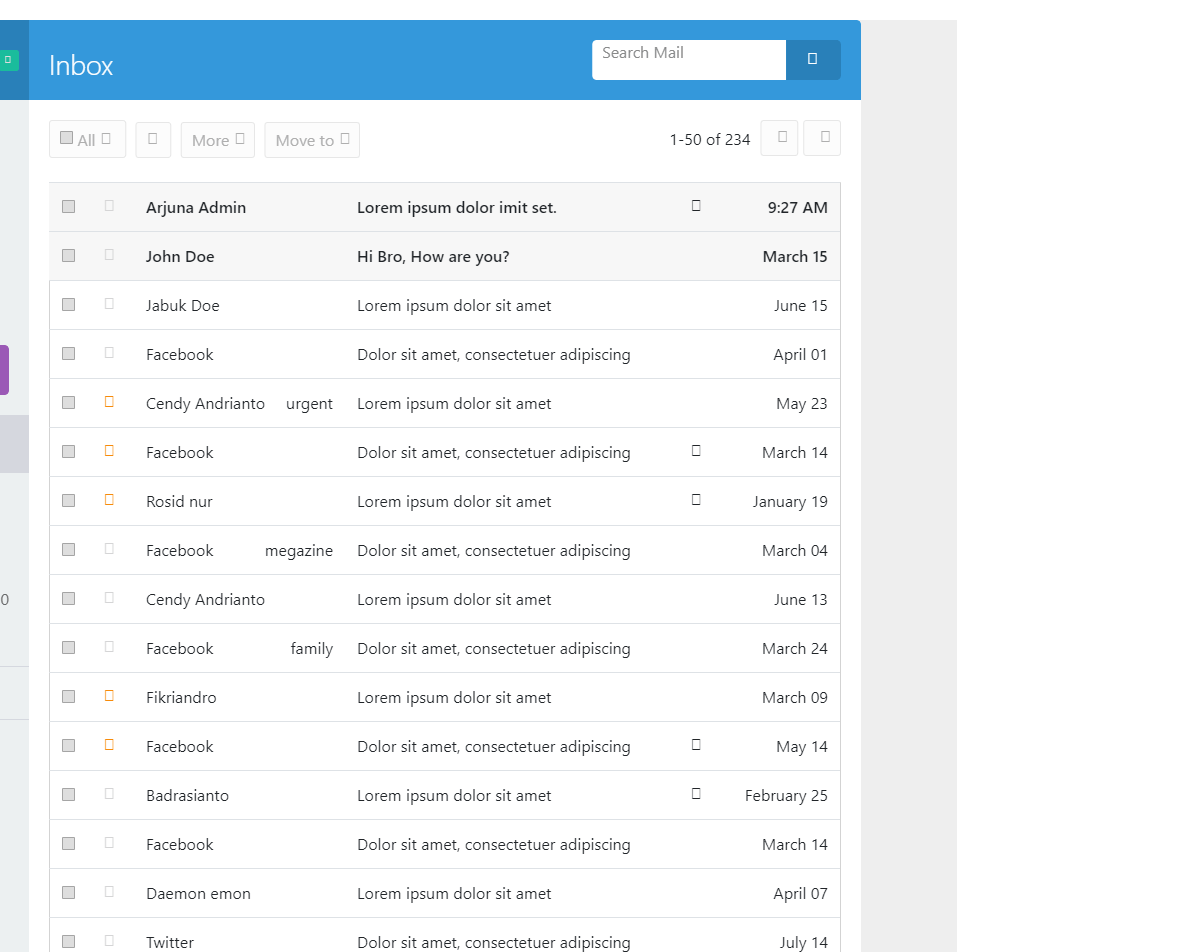1200x952 pixels.
Task: Open John Doe's email 'Hi Bro, How are you?'
Action: pyautogui.click(x=433, y=256)
